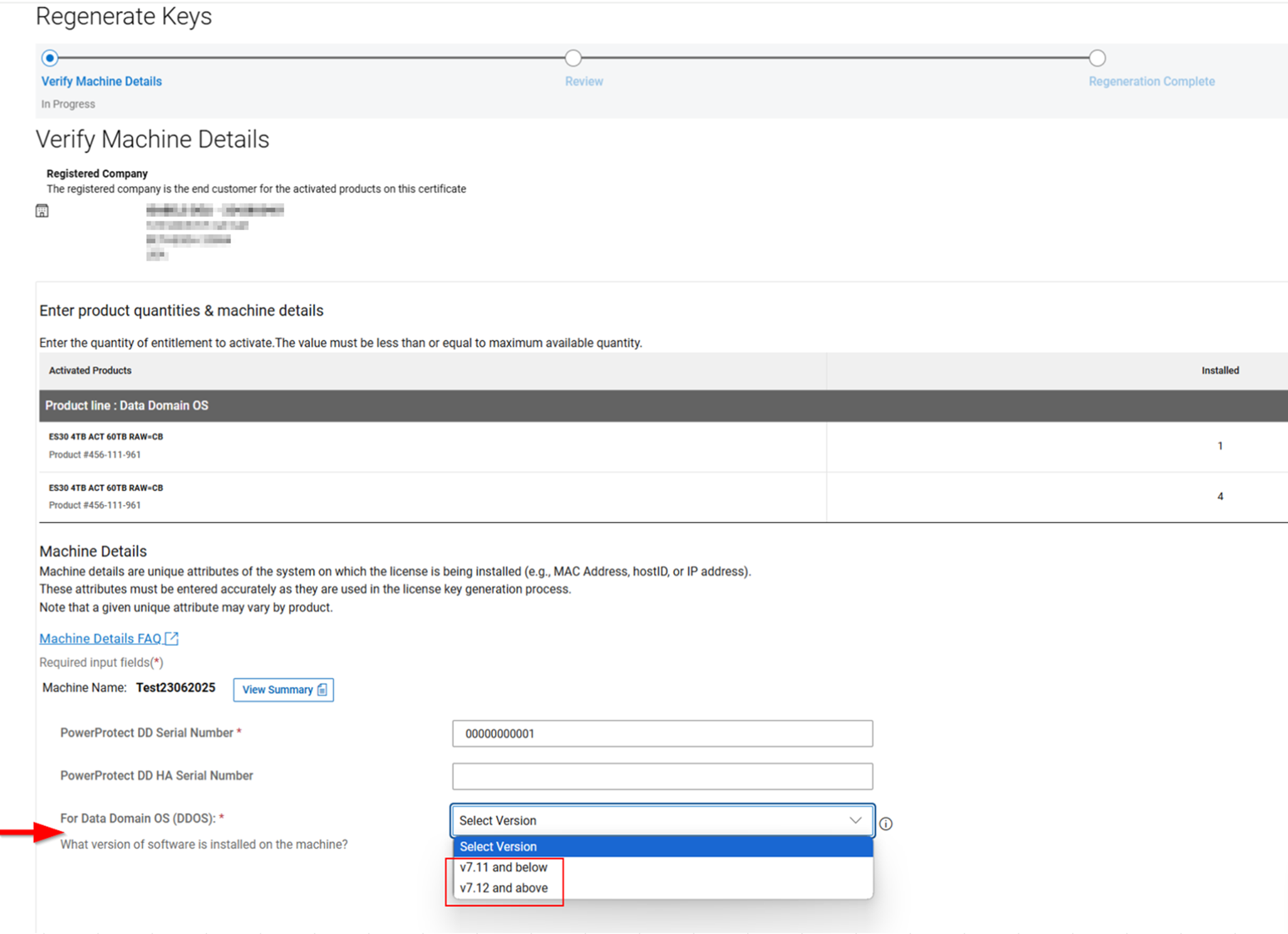This screenshot has height=934, width=1288.
Task: Click the Installed column header
Action: 1220,370
